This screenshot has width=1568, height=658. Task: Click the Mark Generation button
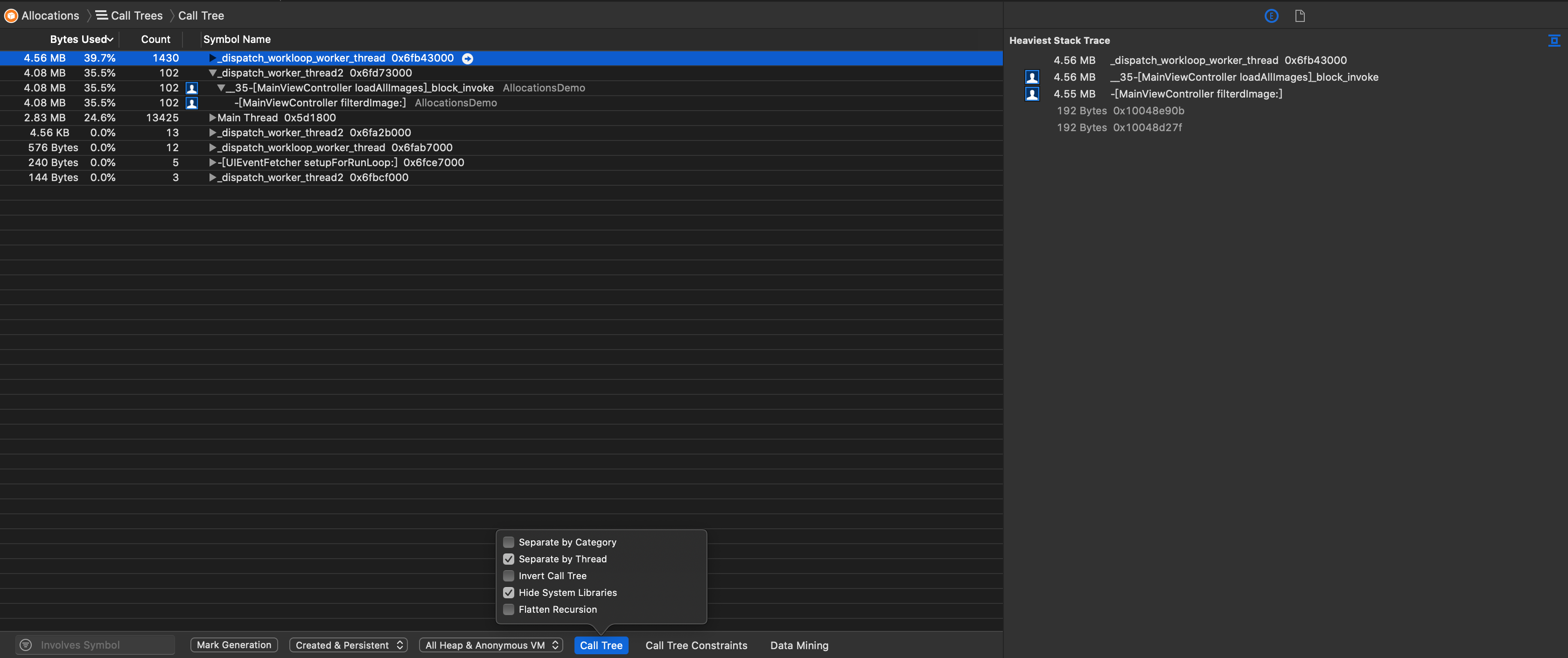[234, 644]
